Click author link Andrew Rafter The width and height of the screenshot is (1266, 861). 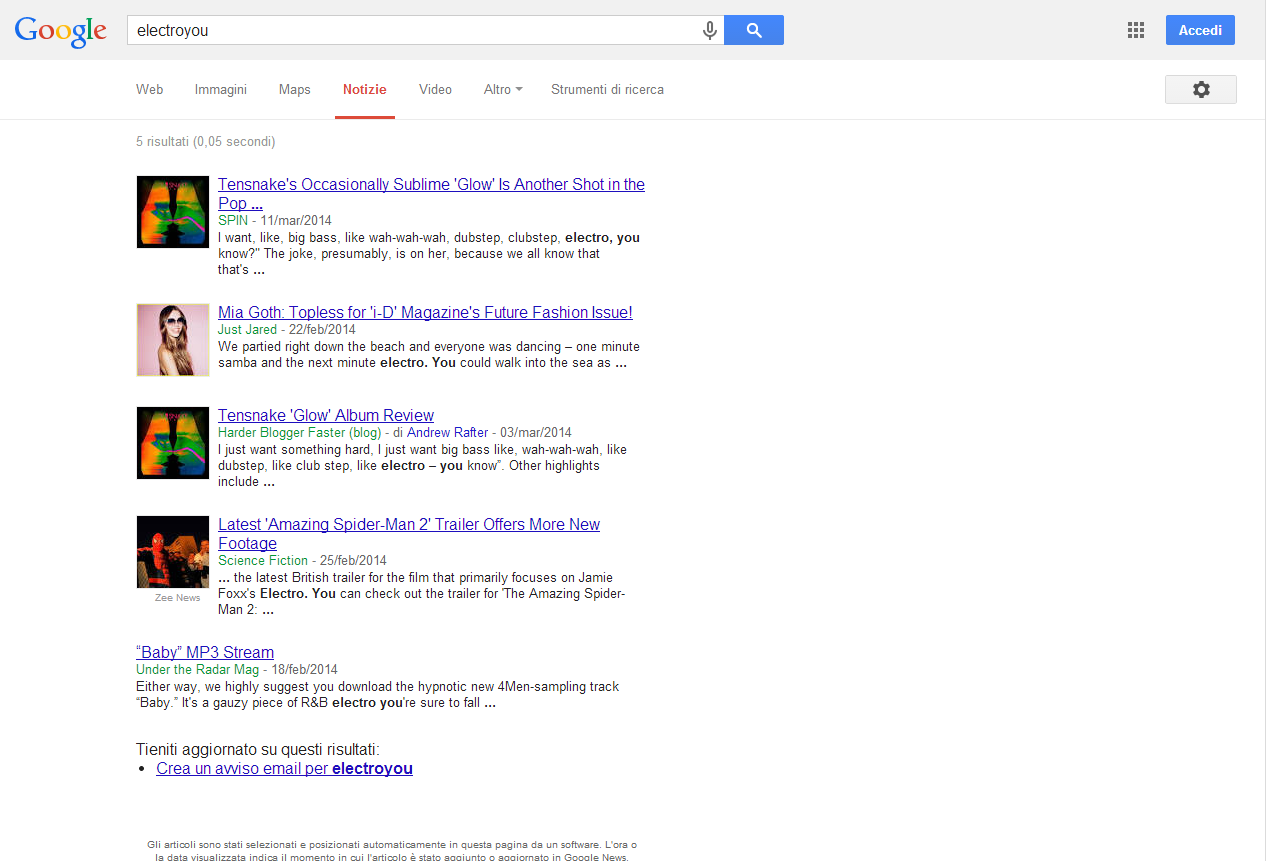tap(447, 433)
